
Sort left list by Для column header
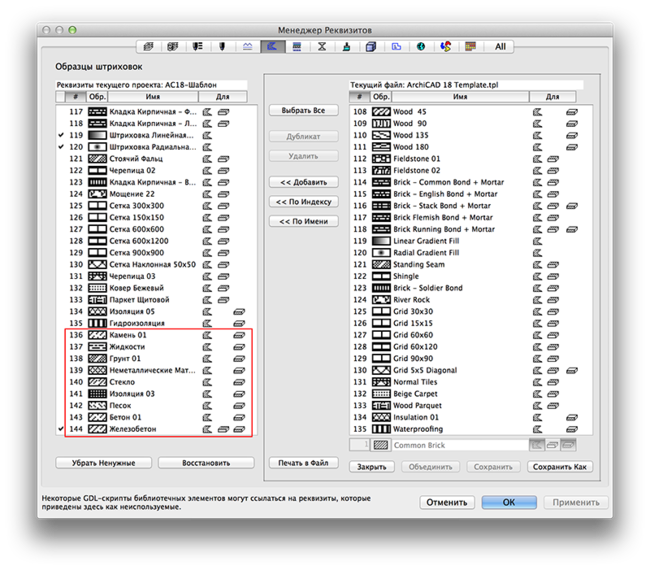(x=223, y=97)
